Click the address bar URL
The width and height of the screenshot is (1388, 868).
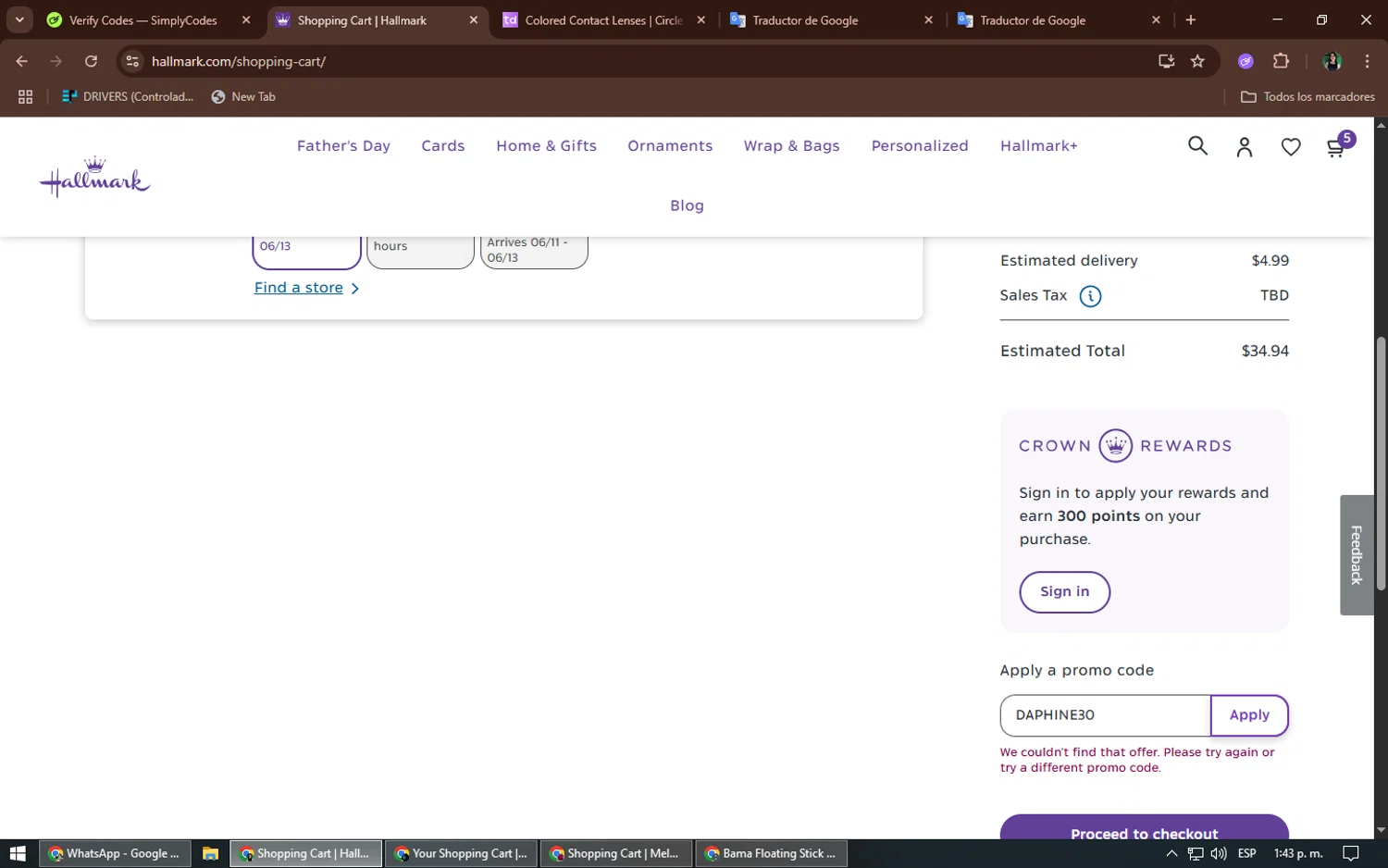[x=239, y=61]
